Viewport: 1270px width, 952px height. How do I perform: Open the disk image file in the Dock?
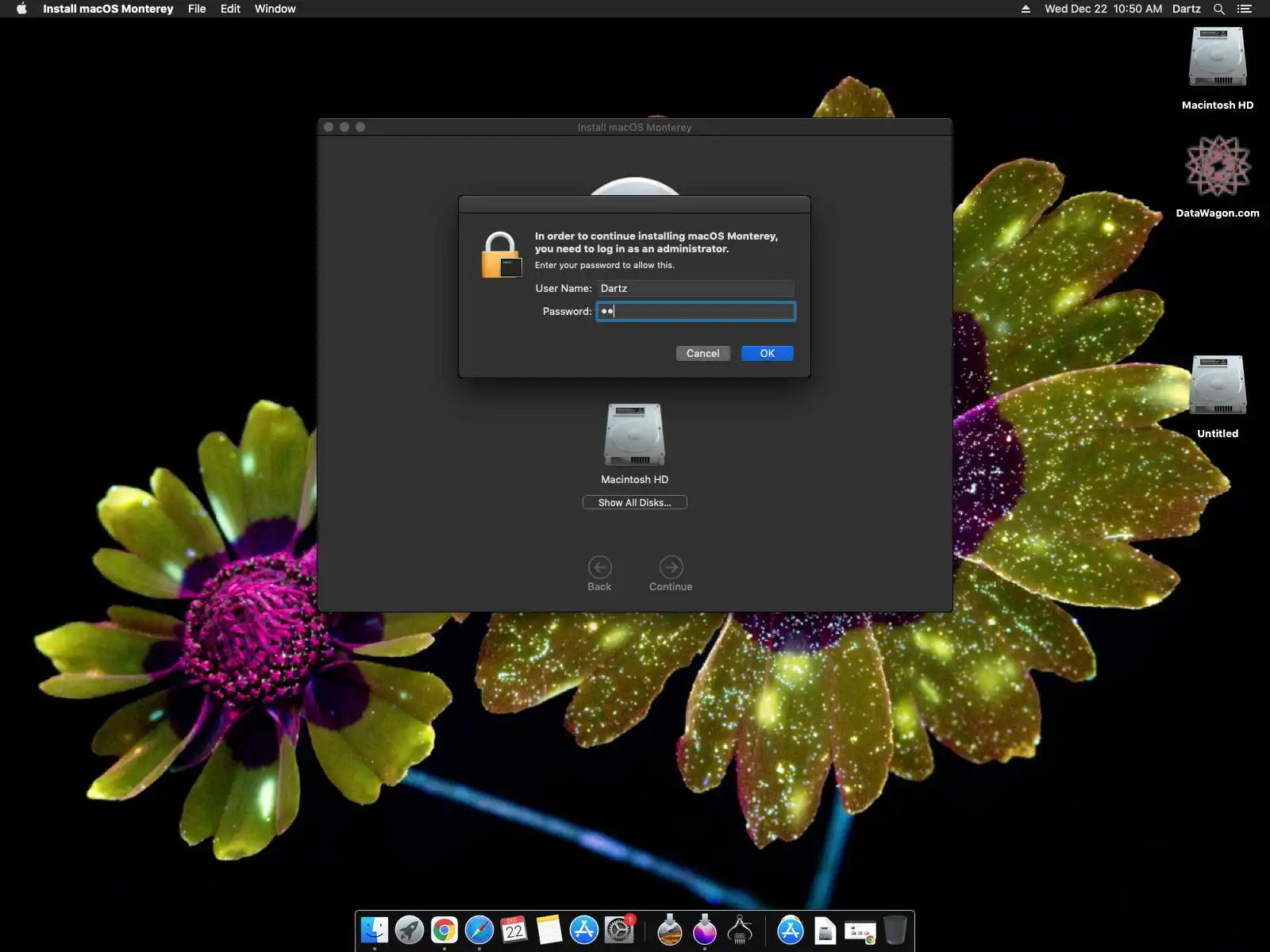(825, 930)
